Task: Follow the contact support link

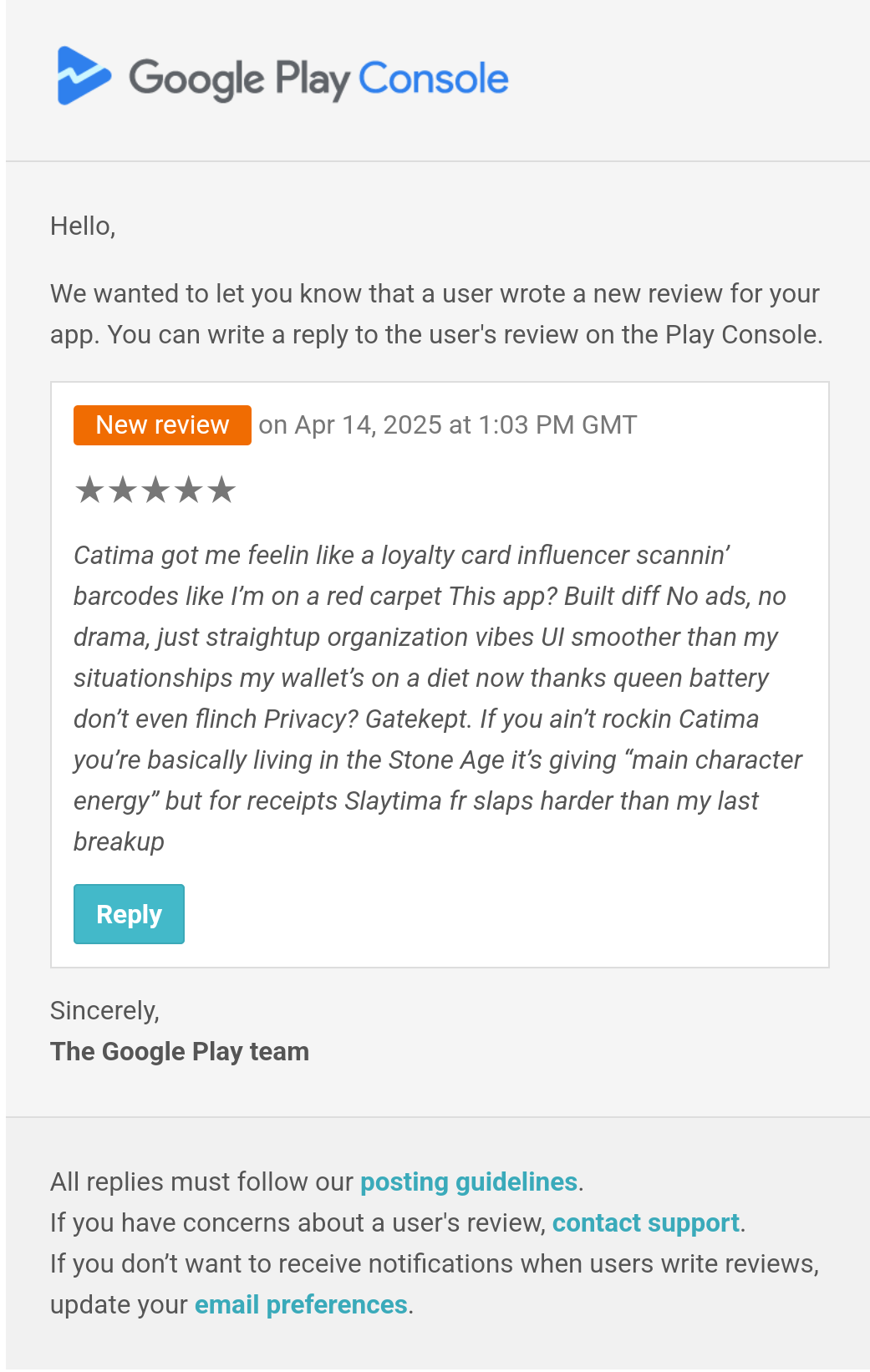Action: point(645,1222)
